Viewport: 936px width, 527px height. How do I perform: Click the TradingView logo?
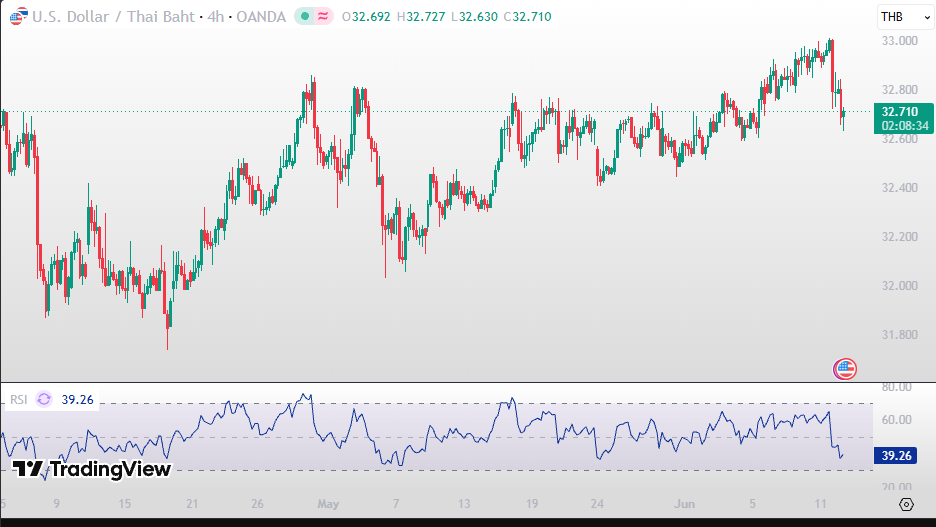point(92,469)
